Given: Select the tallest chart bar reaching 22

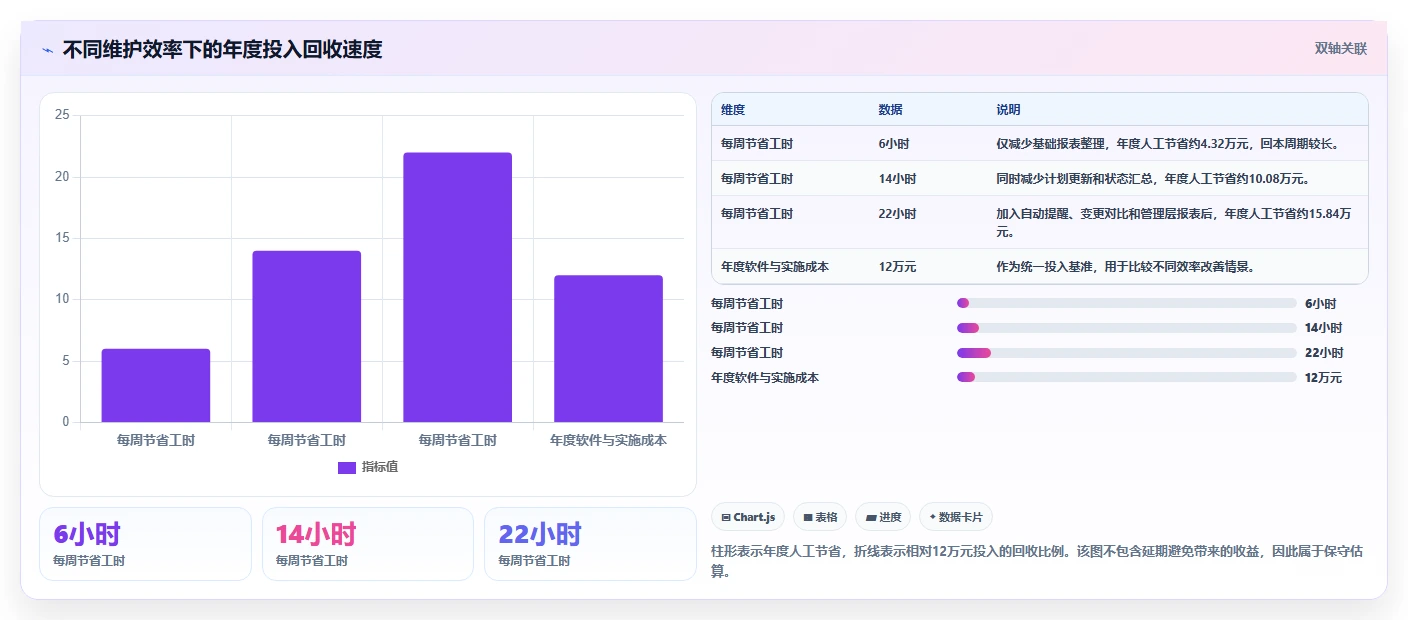Looking at the screenshot, I should 458,287.
